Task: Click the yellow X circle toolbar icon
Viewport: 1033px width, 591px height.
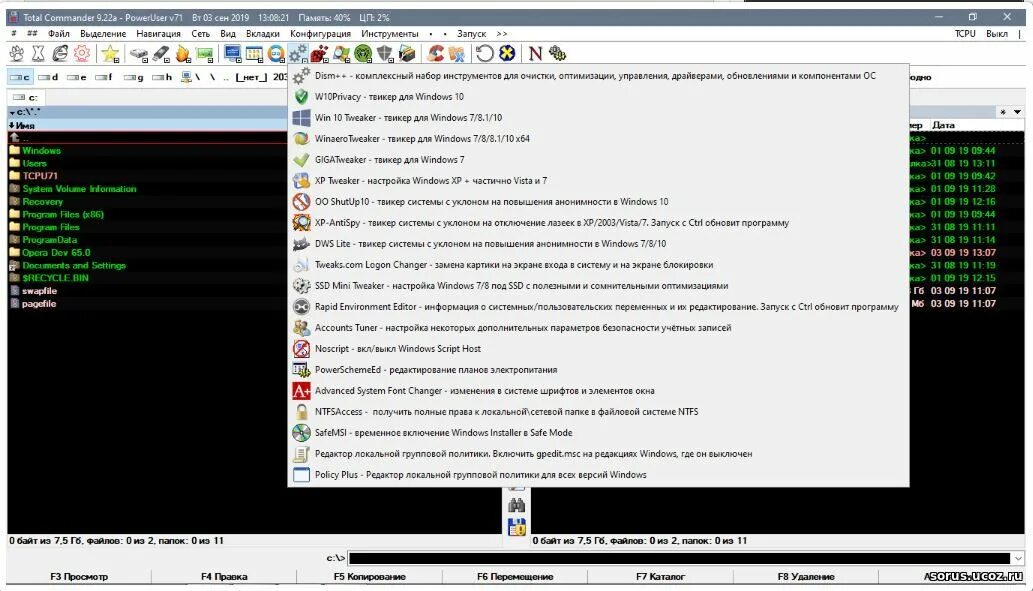Action: (x=507, y=53)
